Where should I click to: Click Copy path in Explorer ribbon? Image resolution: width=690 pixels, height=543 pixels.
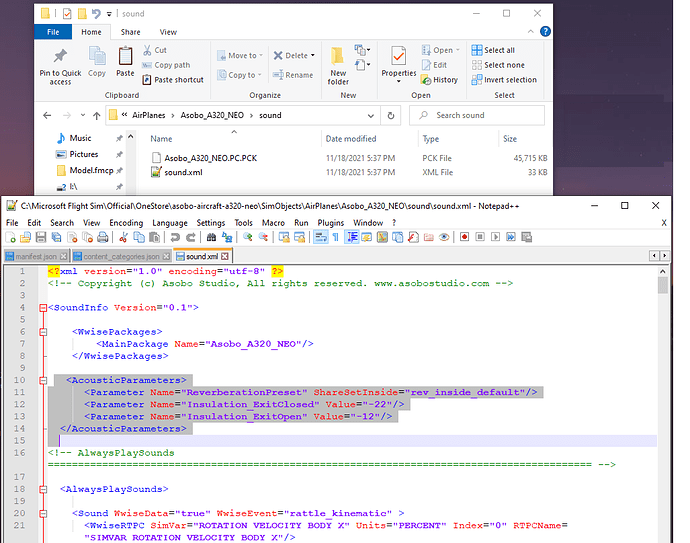tap(167, 65)
